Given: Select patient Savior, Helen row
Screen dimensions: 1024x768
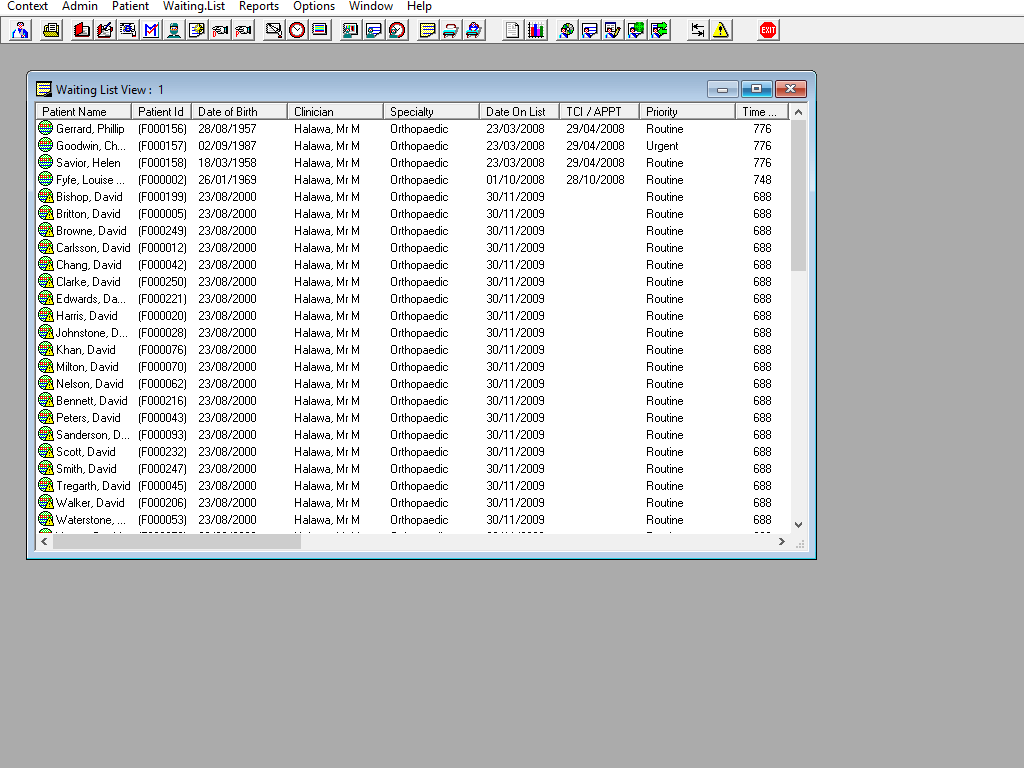Looking at the screenshot, I should pos(413,163).
